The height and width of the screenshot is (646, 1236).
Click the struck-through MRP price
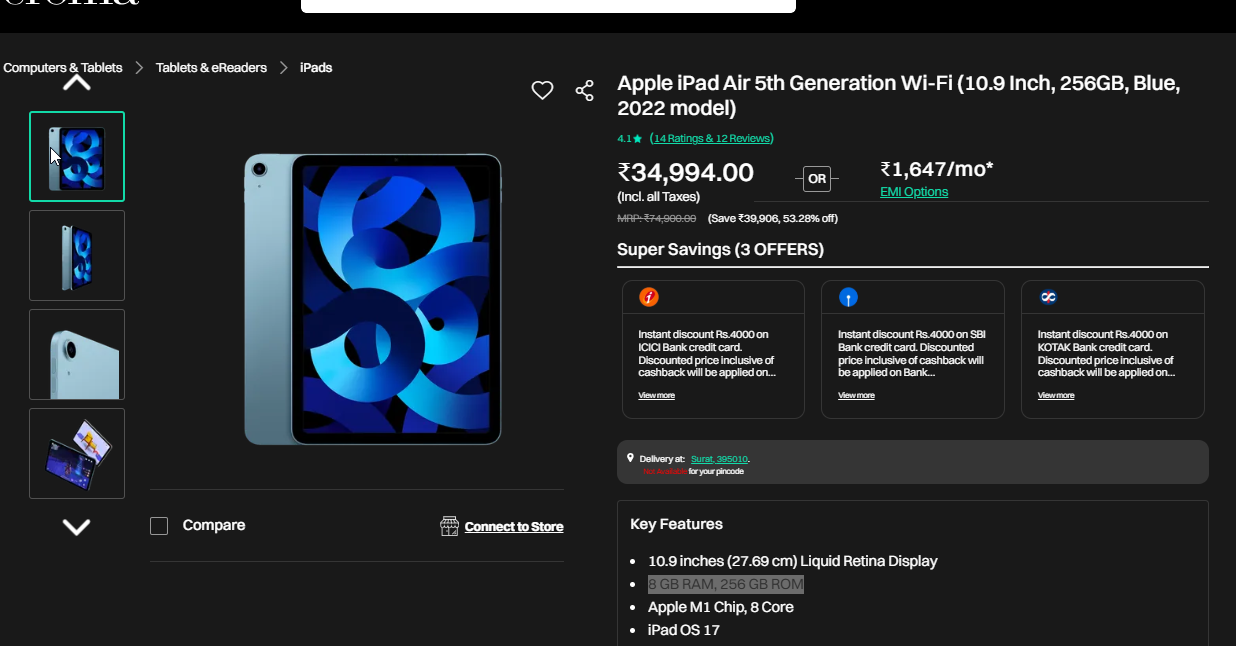[x=656, y=218]
